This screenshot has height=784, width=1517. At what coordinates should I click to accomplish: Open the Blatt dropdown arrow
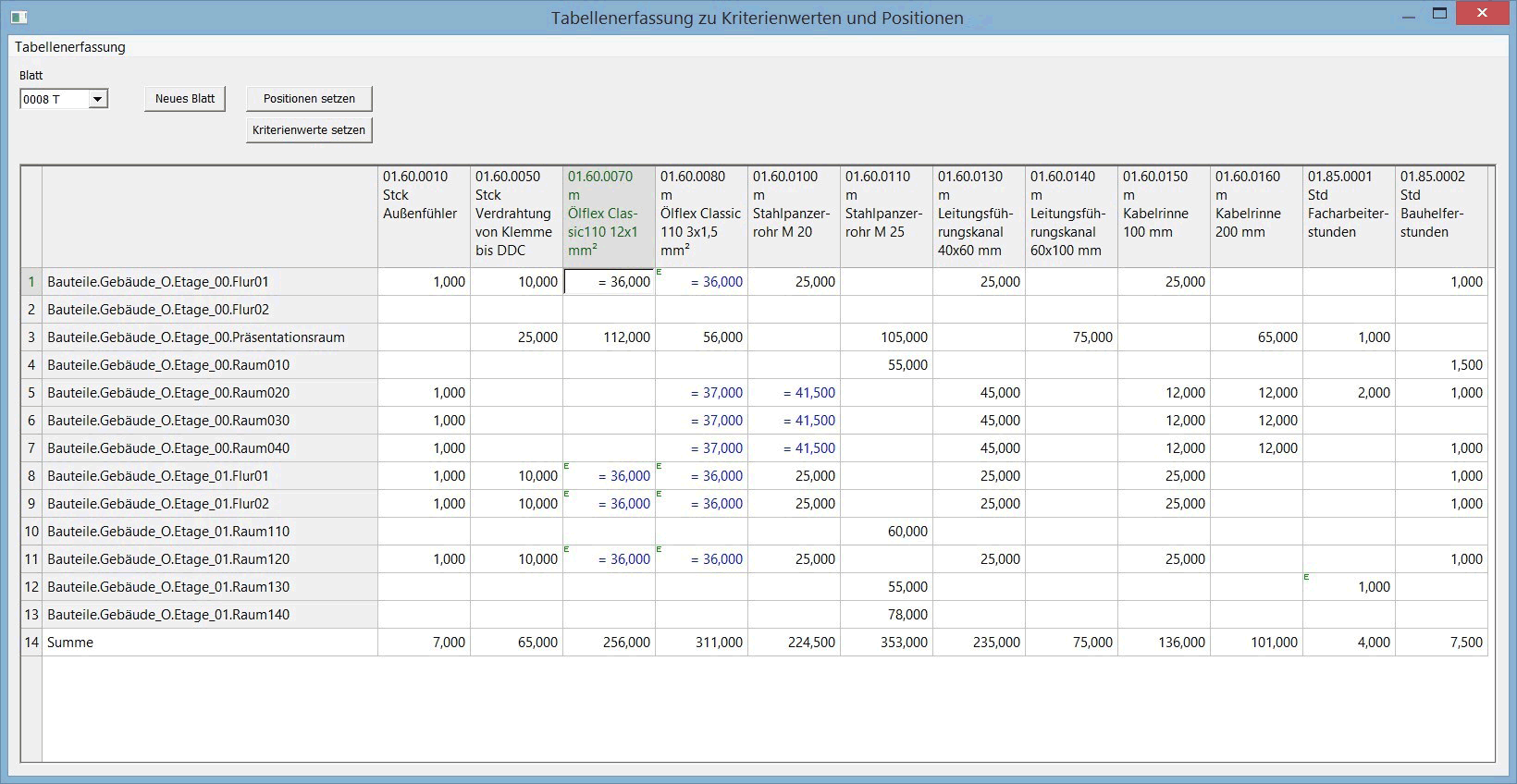point(97,99)
